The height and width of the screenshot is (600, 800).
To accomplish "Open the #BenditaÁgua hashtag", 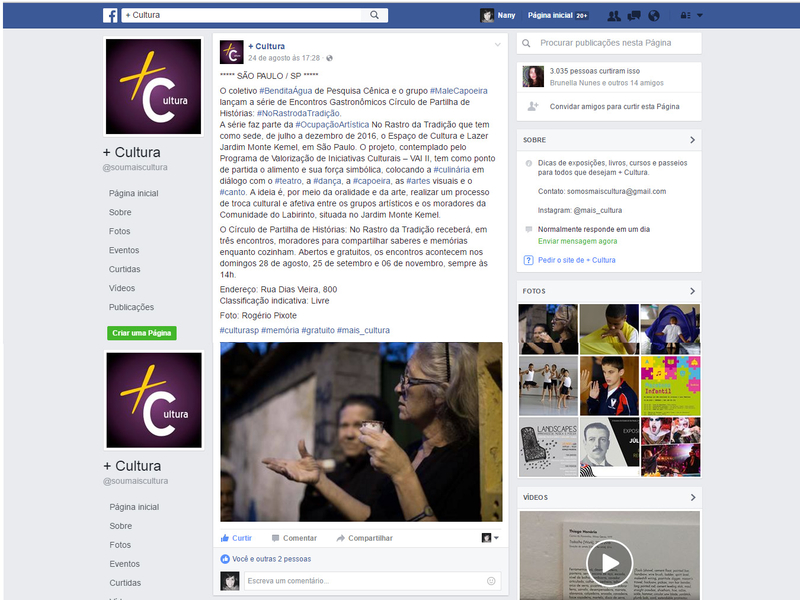I will [x=286, y=91].
